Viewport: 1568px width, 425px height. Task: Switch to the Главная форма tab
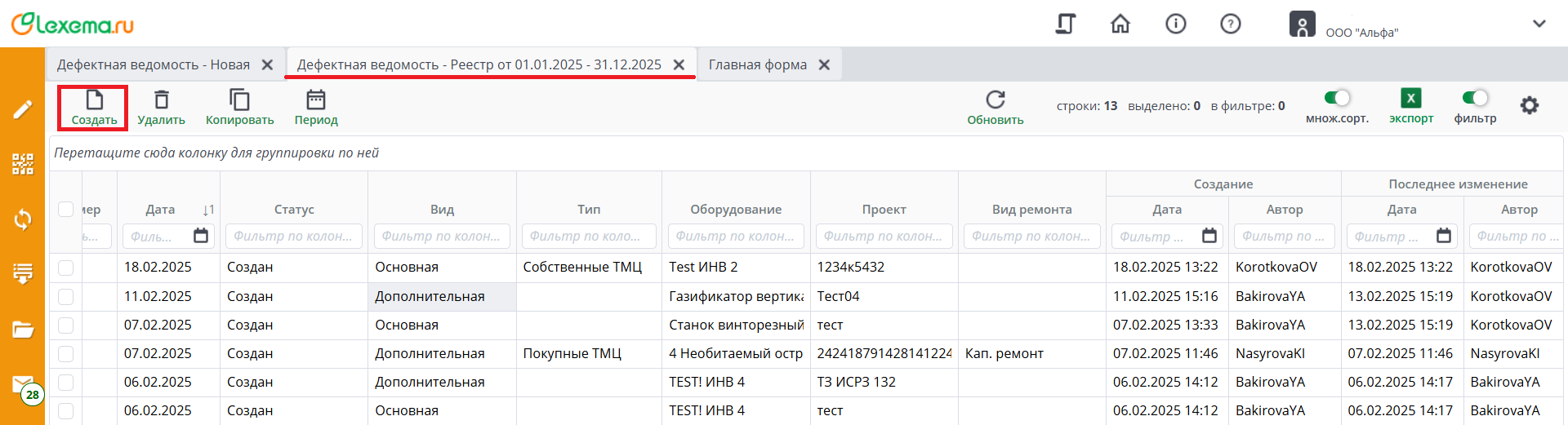[757, 65]
